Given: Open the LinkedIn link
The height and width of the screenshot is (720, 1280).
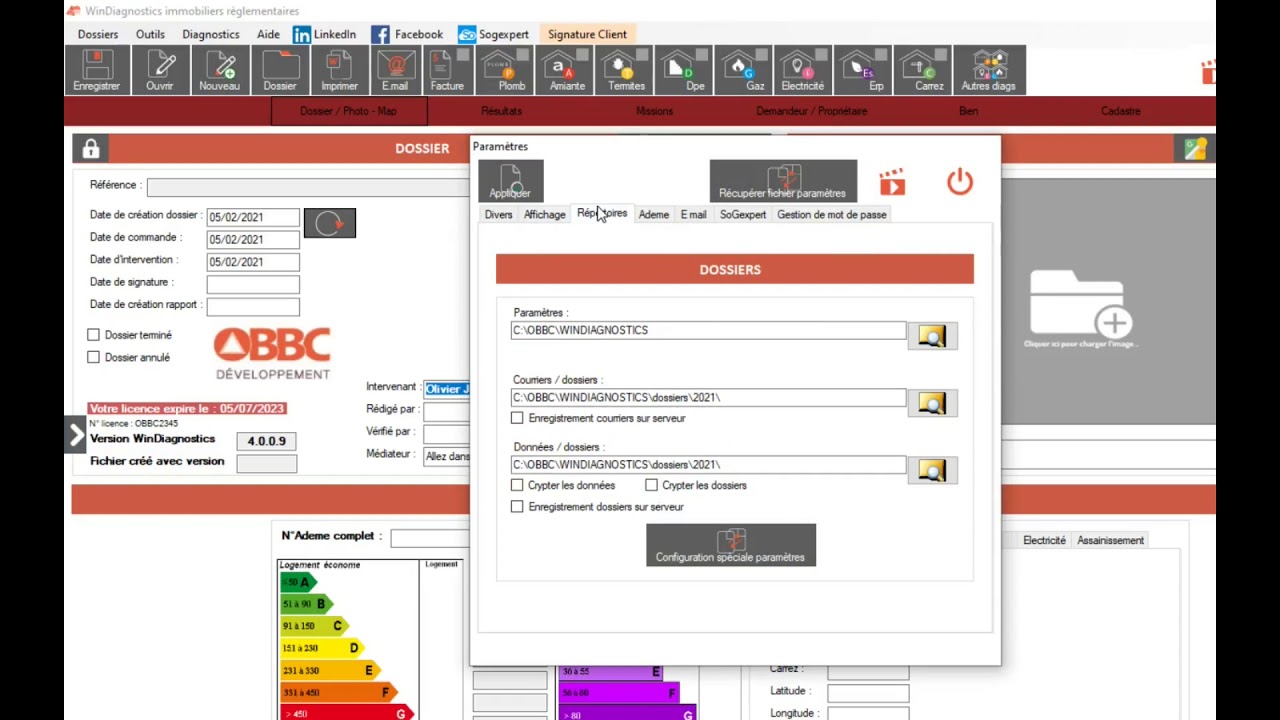Looking at the screenshot, I should 324,34.
